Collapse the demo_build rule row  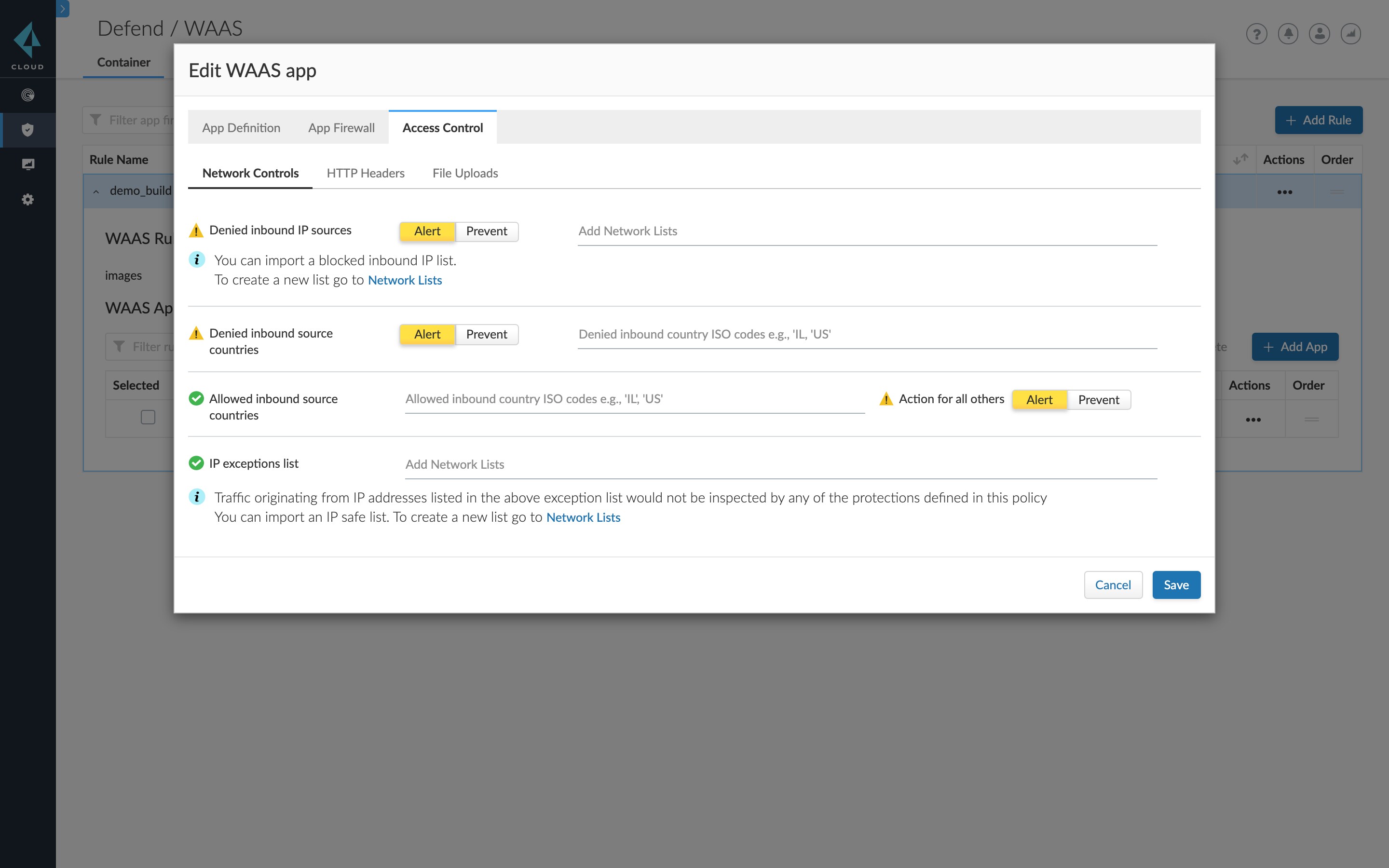96,191
